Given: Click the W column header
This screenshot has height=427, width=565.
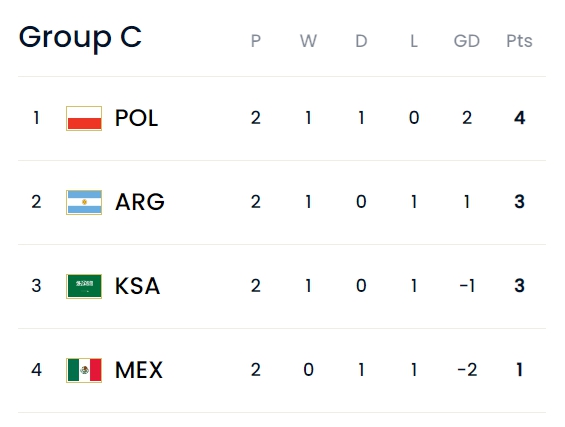Looking at the screenshot, I should (x=308, y=41).
